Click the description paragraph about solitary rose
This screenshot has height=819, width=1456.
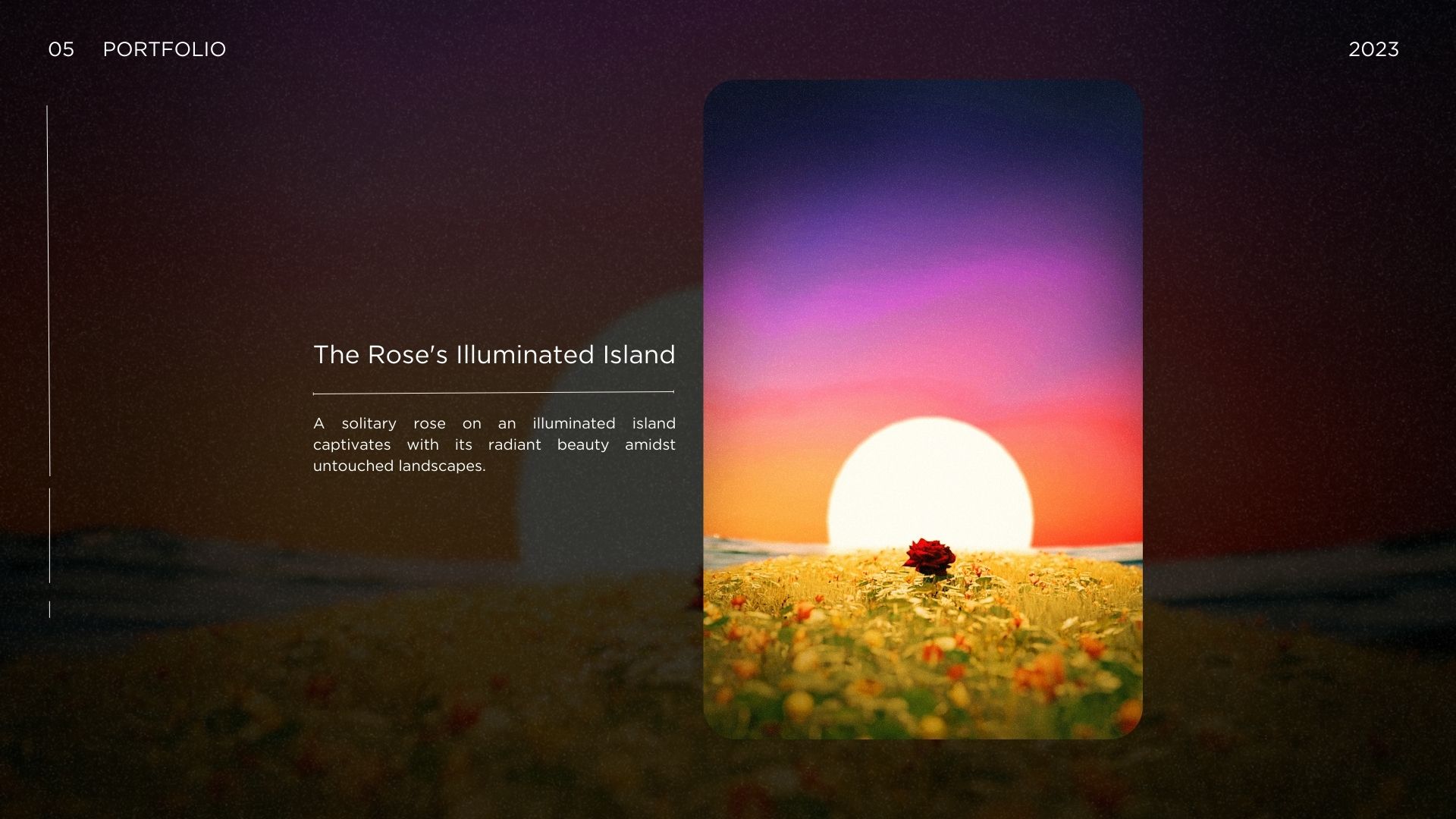[494, 444]
